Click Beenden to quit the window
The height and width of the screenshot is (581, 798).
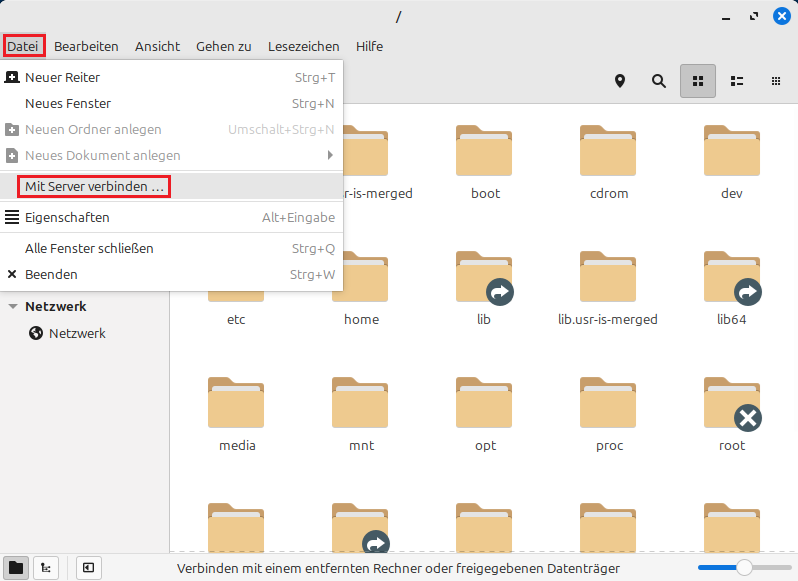coord(51,274)
